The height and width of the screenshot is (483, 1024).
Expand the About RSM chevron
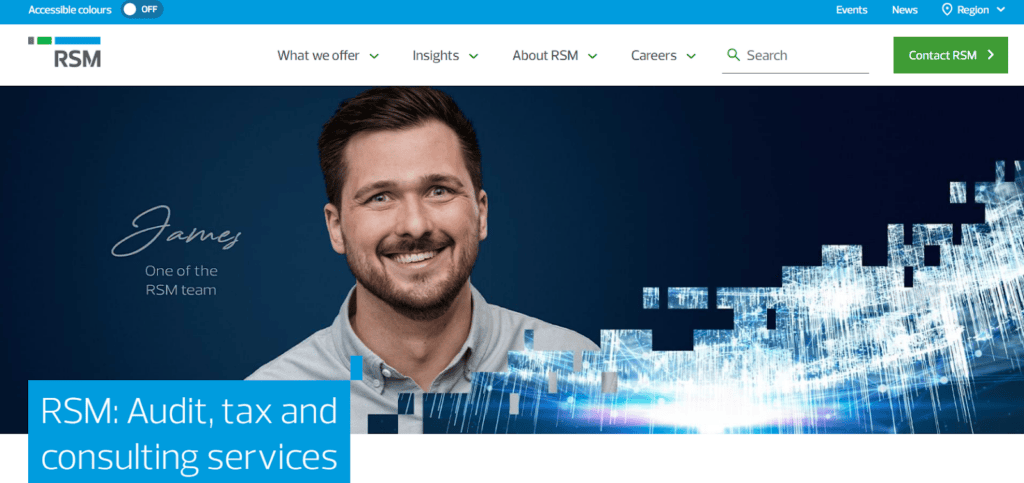click(592, 56)
